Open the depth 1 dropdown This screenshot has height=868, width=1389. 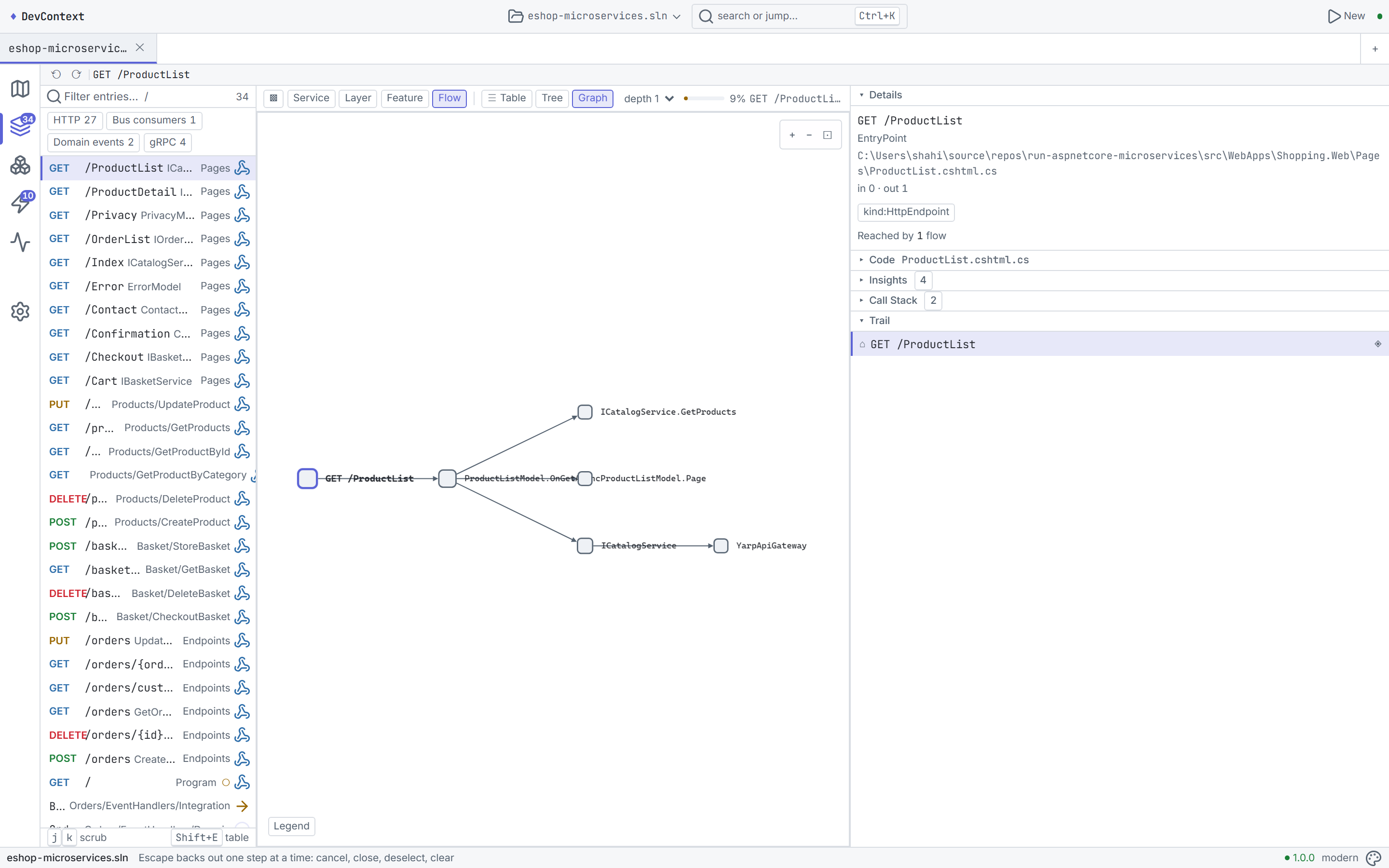click(649, 99)
